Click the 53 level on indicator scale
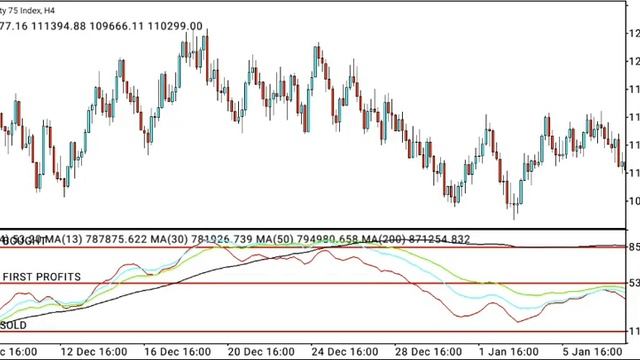 [x=634, y=283]
